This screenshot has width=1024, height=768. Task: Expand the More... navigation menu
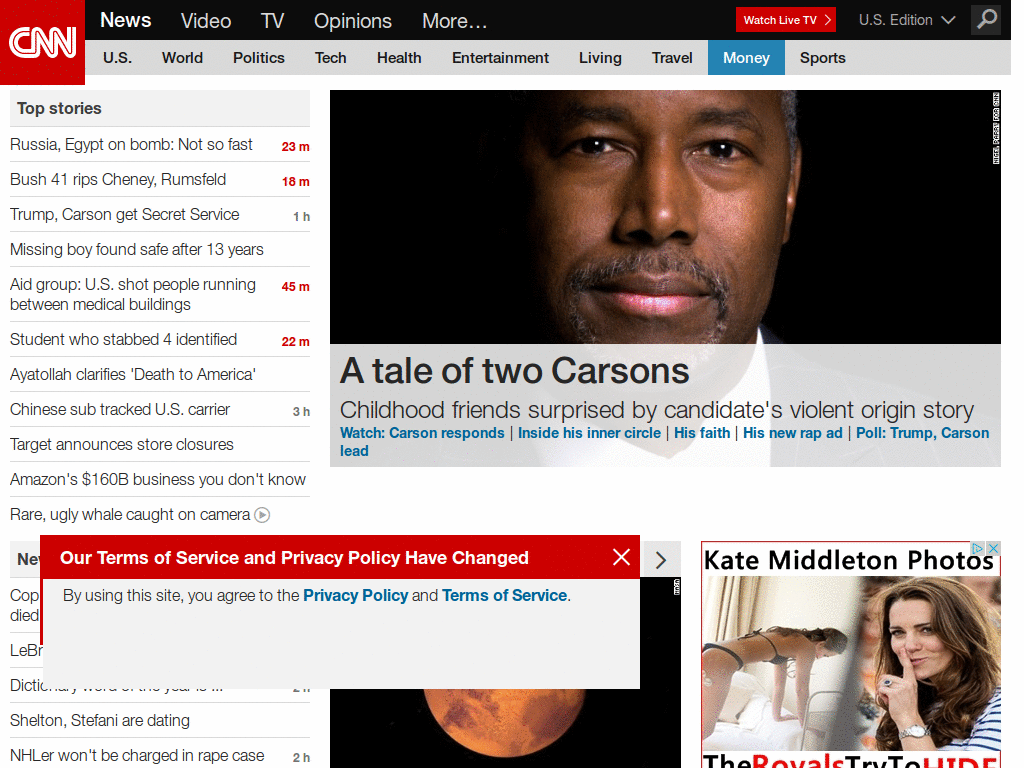pos(454,20)
